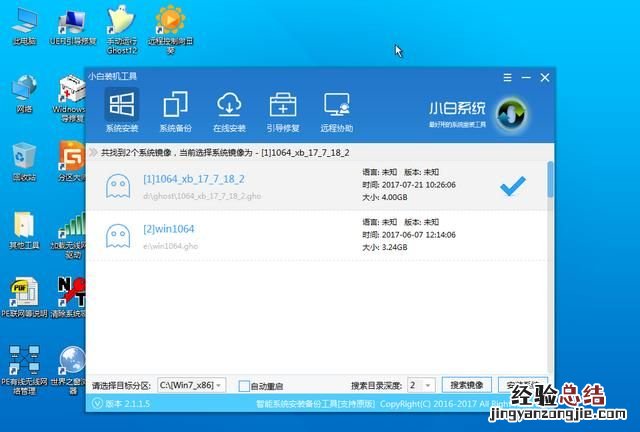Open the 在线安装 cloud download tab
This screenshot has width=640, height=432.
pos(229,111)
